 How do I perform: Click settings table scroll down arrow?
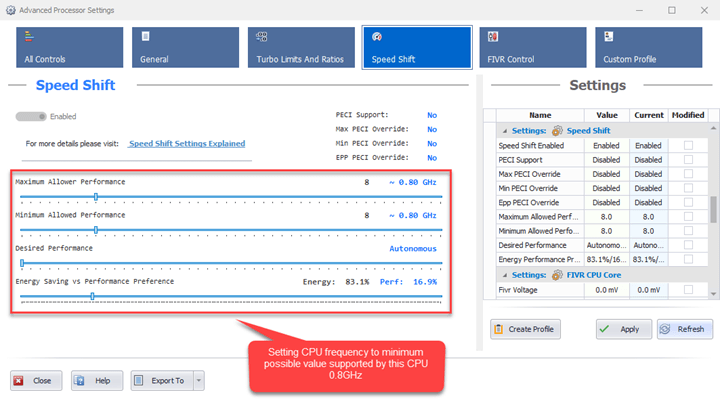[713, 293]
